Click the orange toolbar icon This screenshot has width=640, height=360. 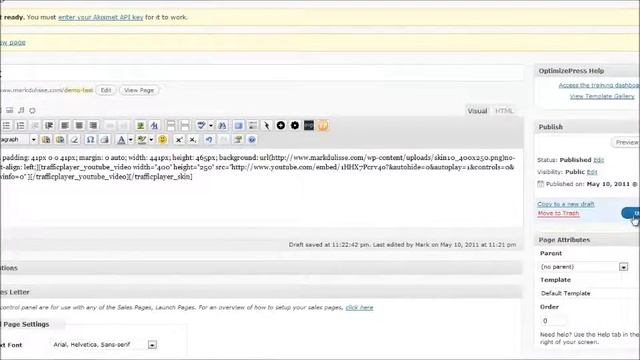[323, 125]
